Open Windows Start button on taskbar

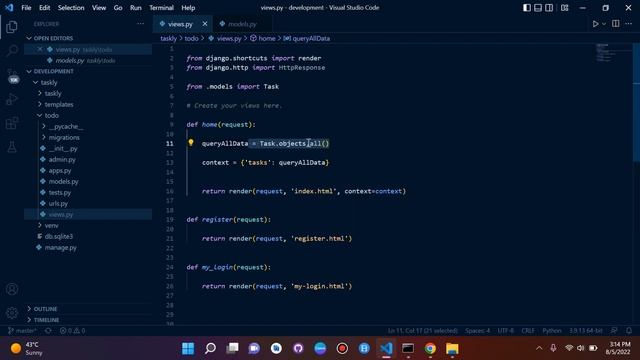[188, 348]
